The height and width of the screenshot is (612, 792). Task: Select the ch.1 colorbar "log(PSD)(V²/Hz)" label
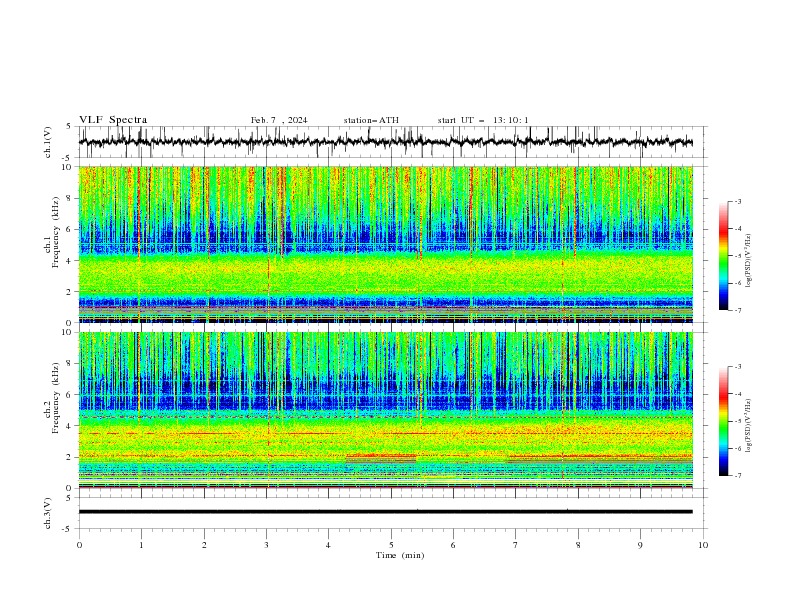(x=748, y=261)
